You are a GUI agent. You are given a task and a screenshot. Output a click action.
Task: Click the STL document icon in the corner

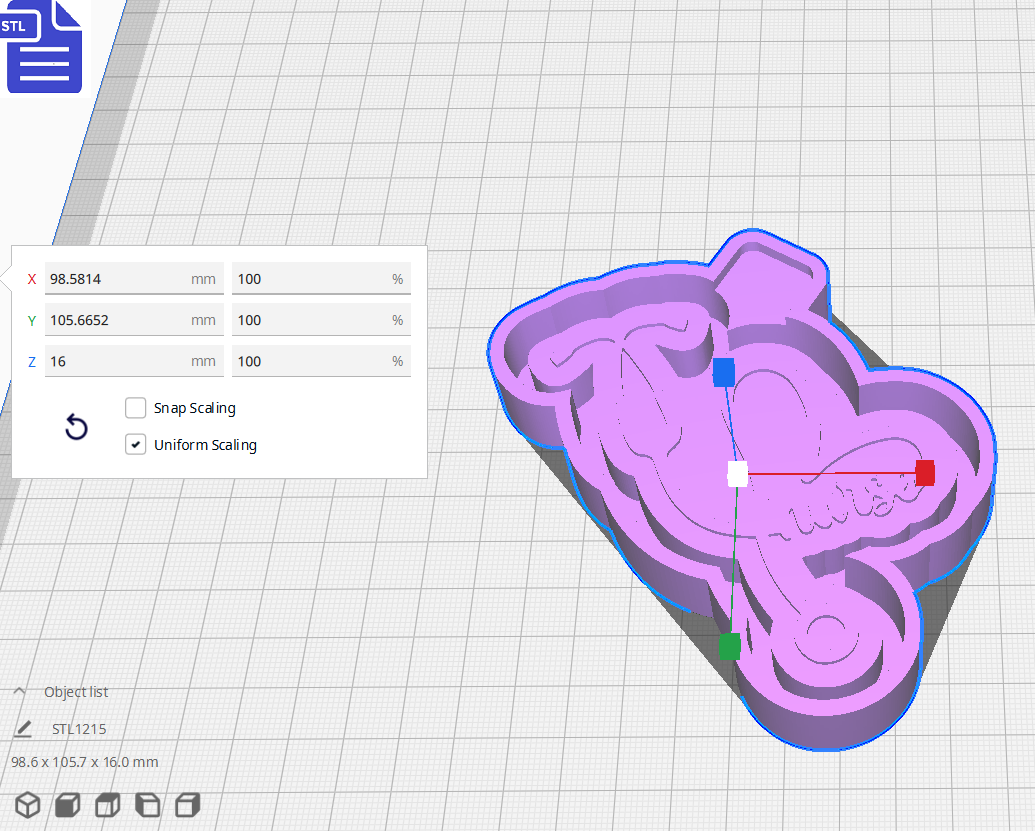(44, 47)
